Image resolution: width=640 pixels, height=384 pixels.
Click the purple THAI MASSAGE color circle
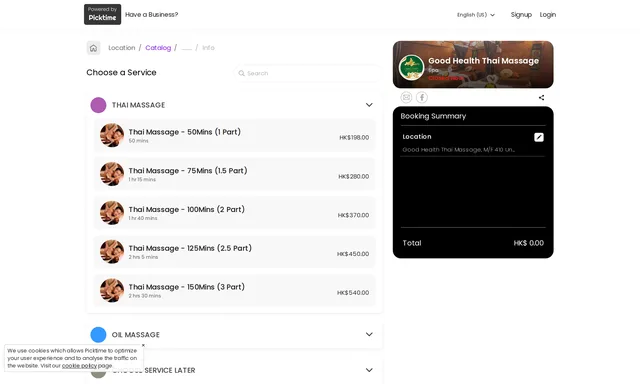98,105
